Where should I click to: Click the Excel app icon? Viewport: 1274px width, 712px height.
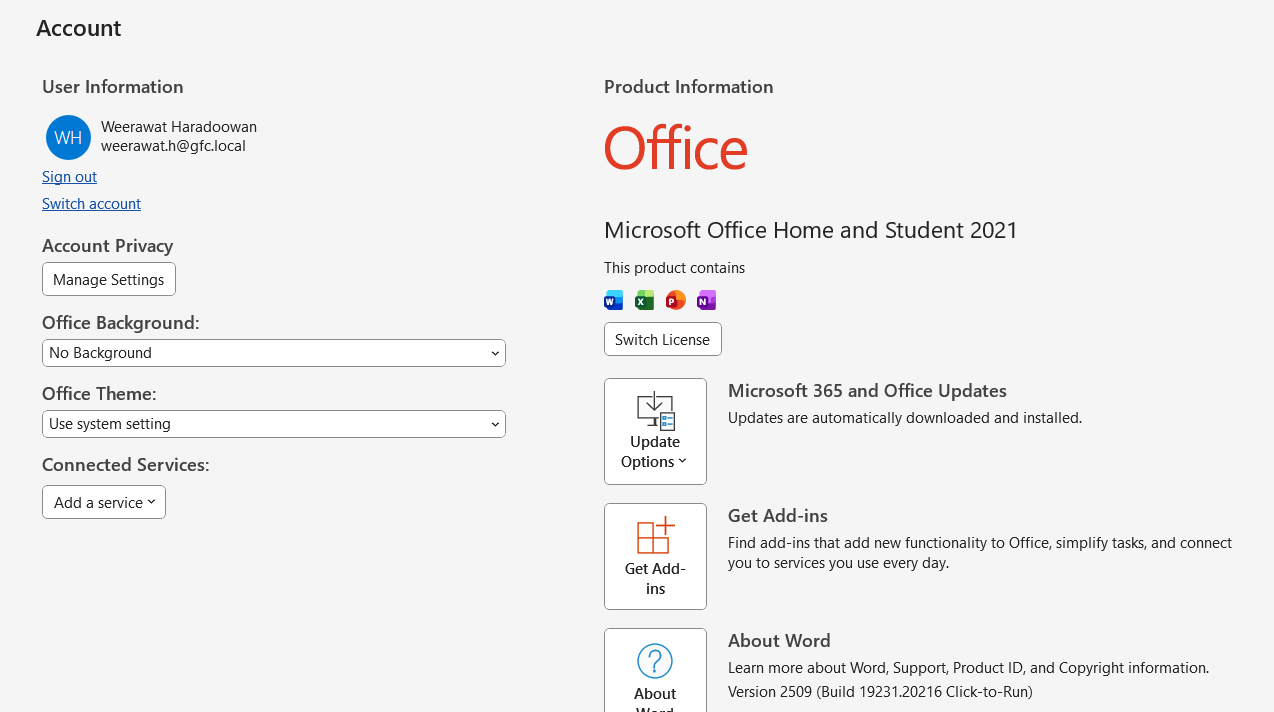tap(645, 300)
